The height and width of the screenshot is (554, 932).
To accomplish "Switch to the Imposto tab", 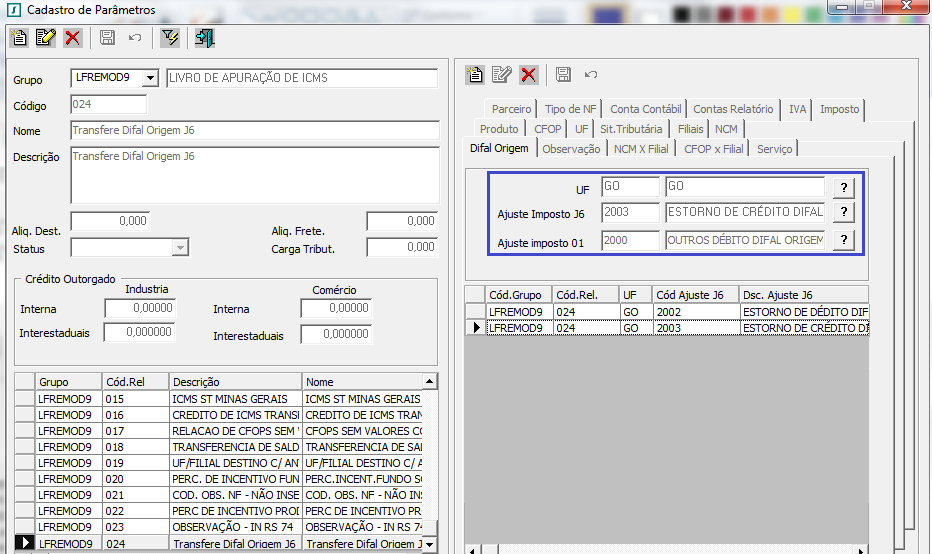I will 839,109.
